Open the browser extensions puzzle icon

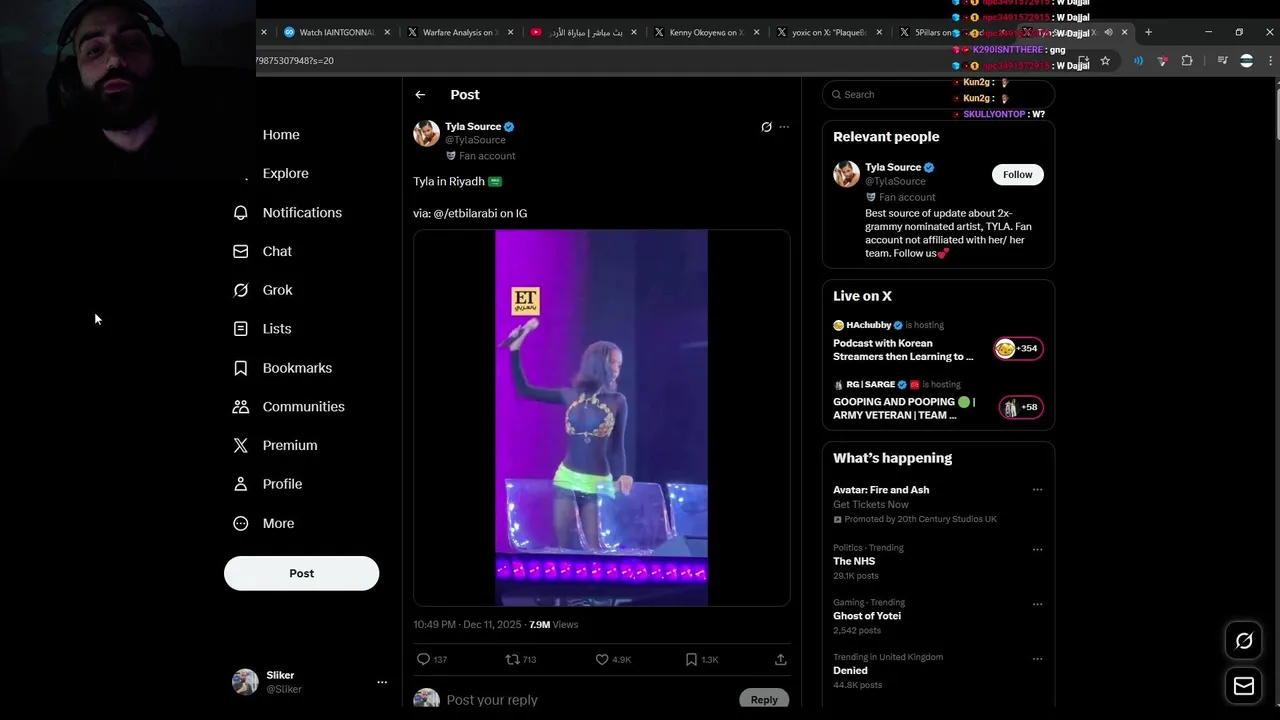pyautogui.click(x=1187, y=61)
